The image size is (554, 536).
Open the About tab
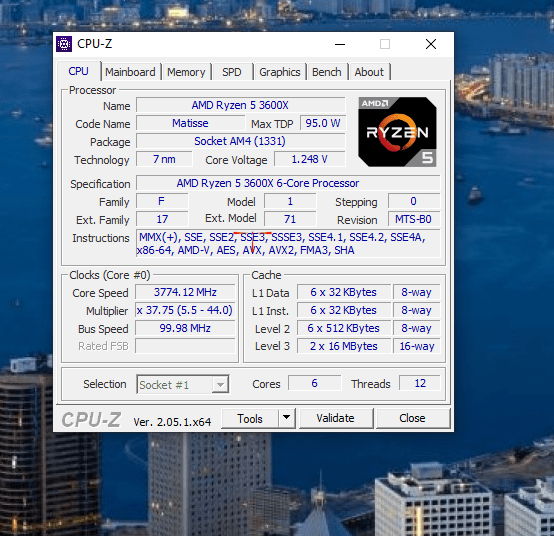pyautogui.click(x=369, y=72)
